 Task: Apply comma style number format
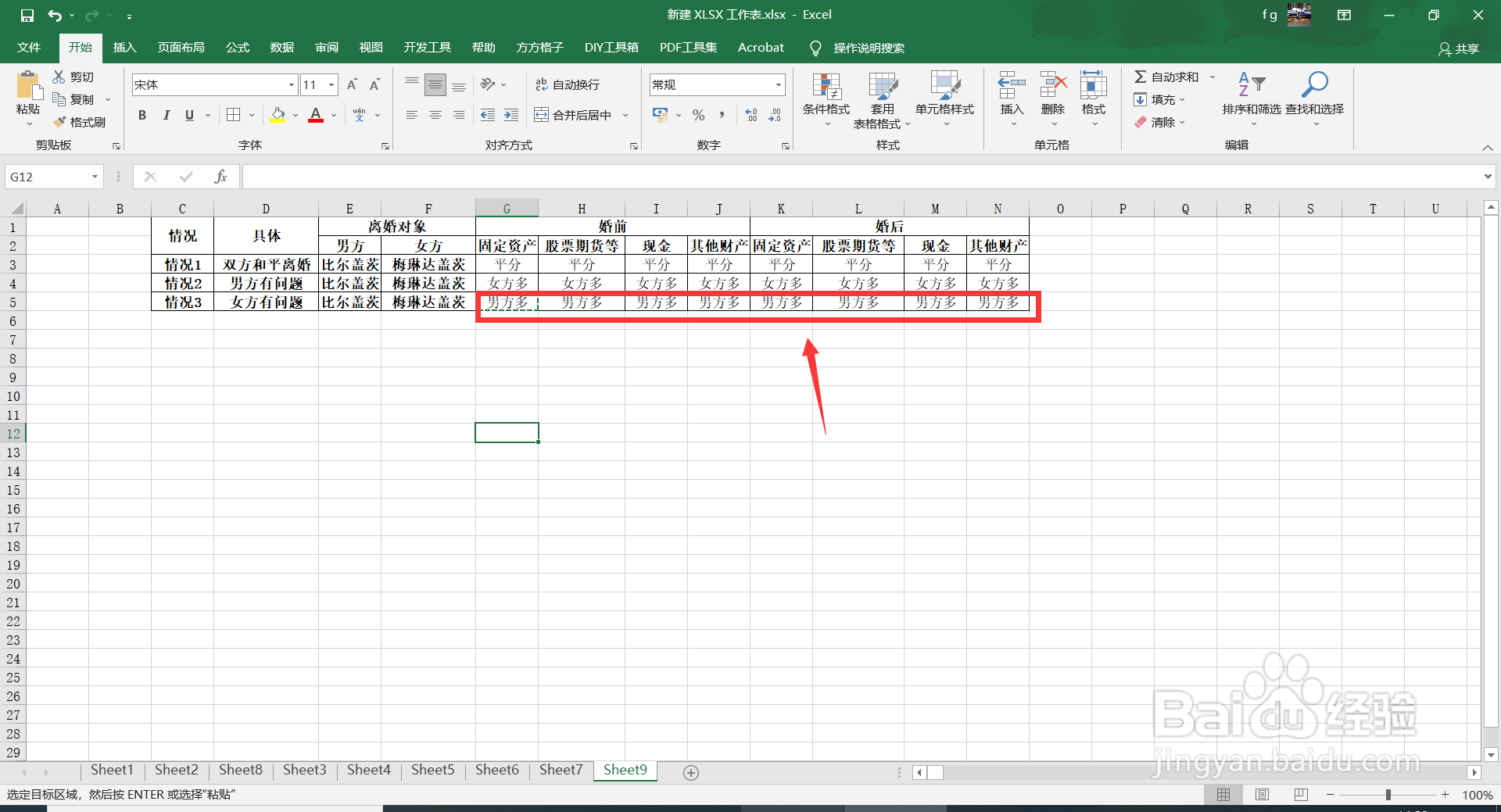(x=722, y=115)
